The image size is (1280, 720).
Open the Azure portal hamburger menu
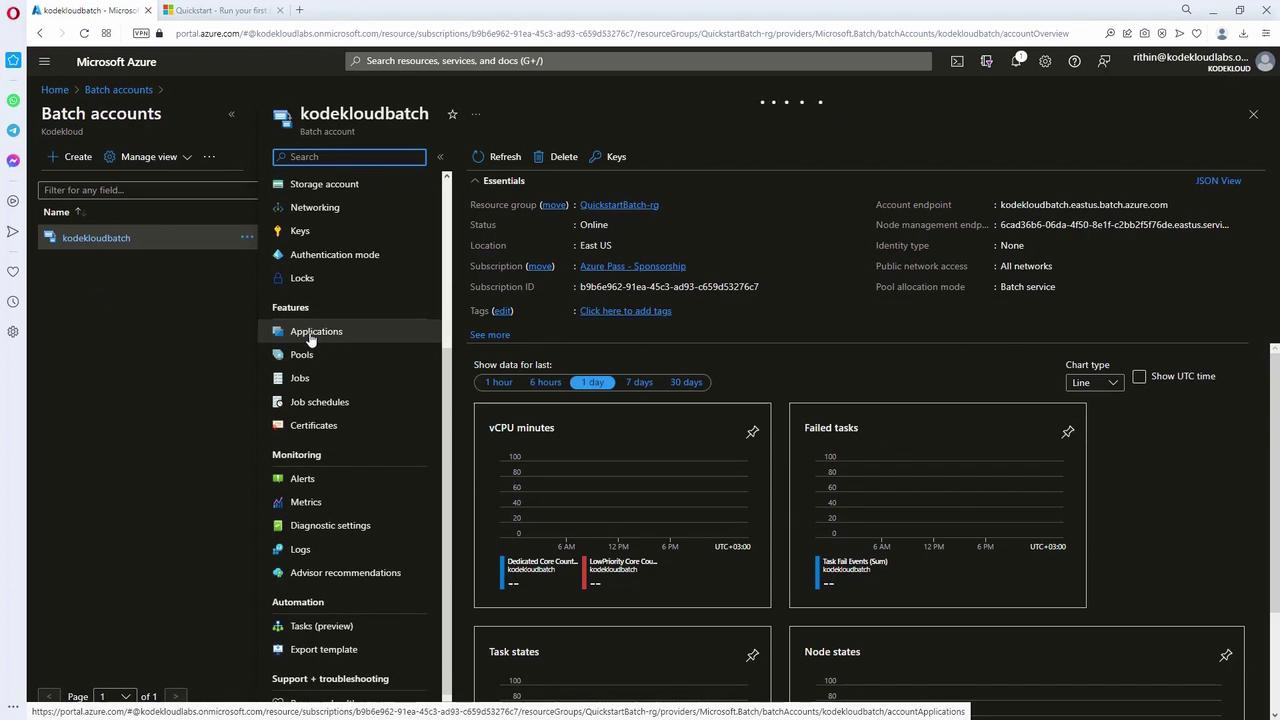pos(44,61)
